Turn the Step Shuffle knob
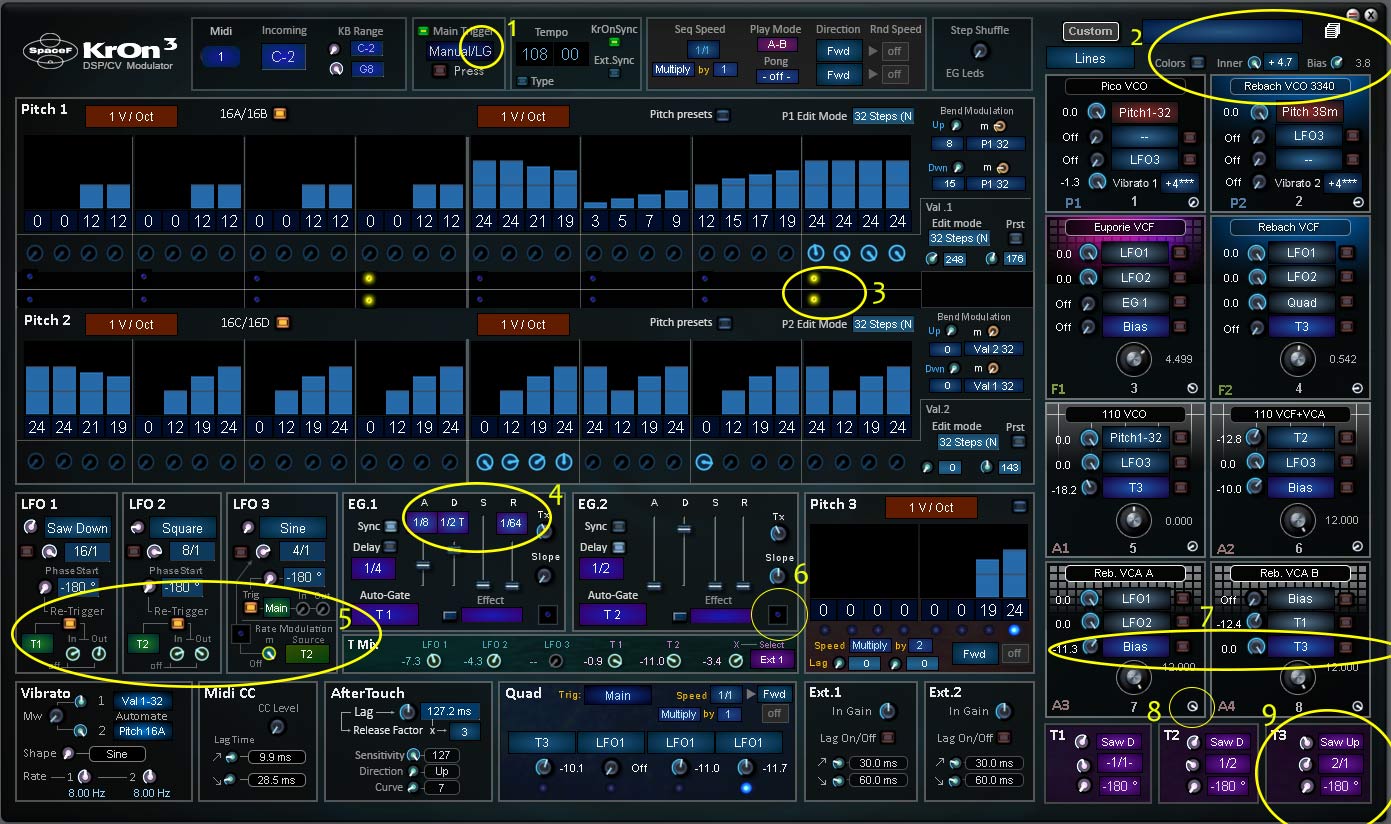 click(979, 50)
